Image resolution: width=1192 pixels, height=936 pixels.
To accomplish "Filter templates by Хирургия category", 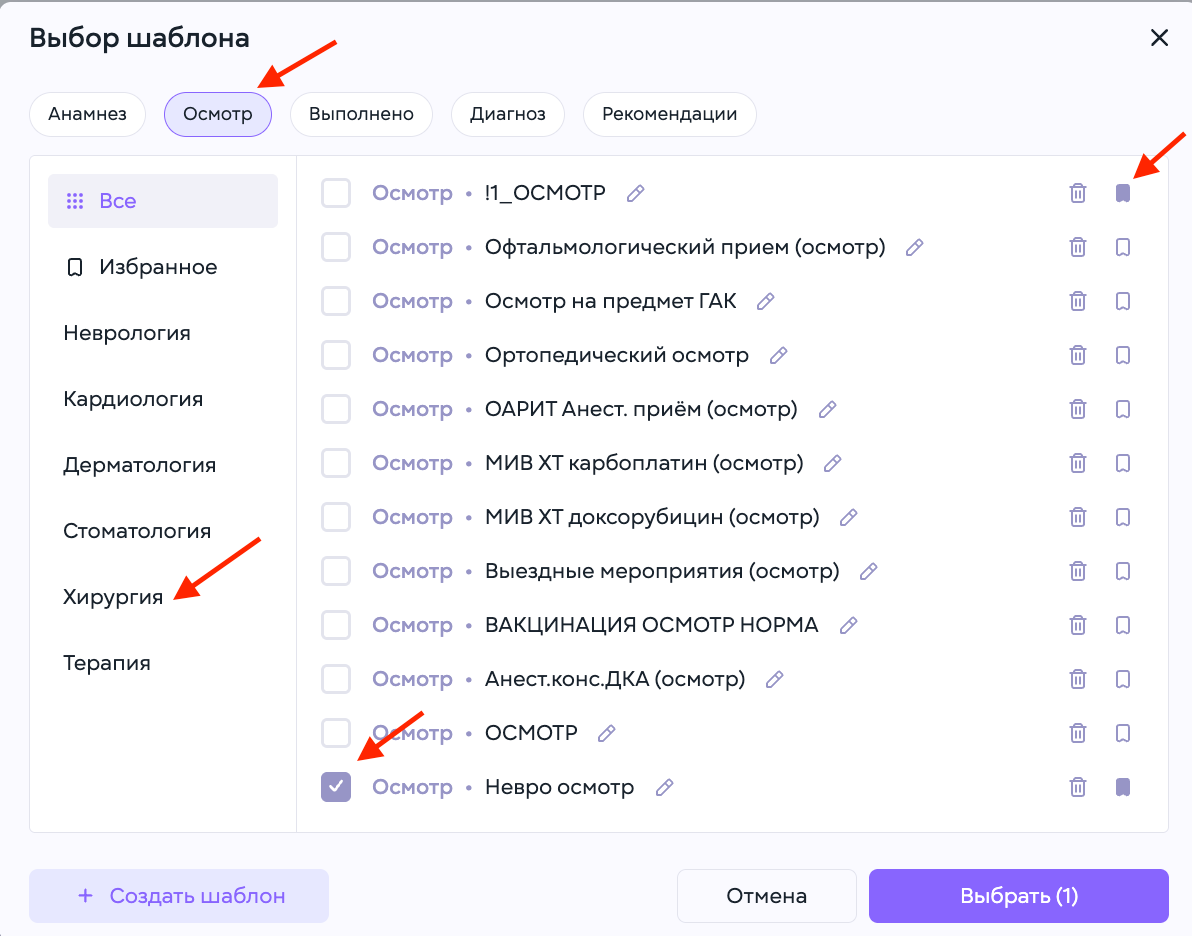I will coord(113,597).
